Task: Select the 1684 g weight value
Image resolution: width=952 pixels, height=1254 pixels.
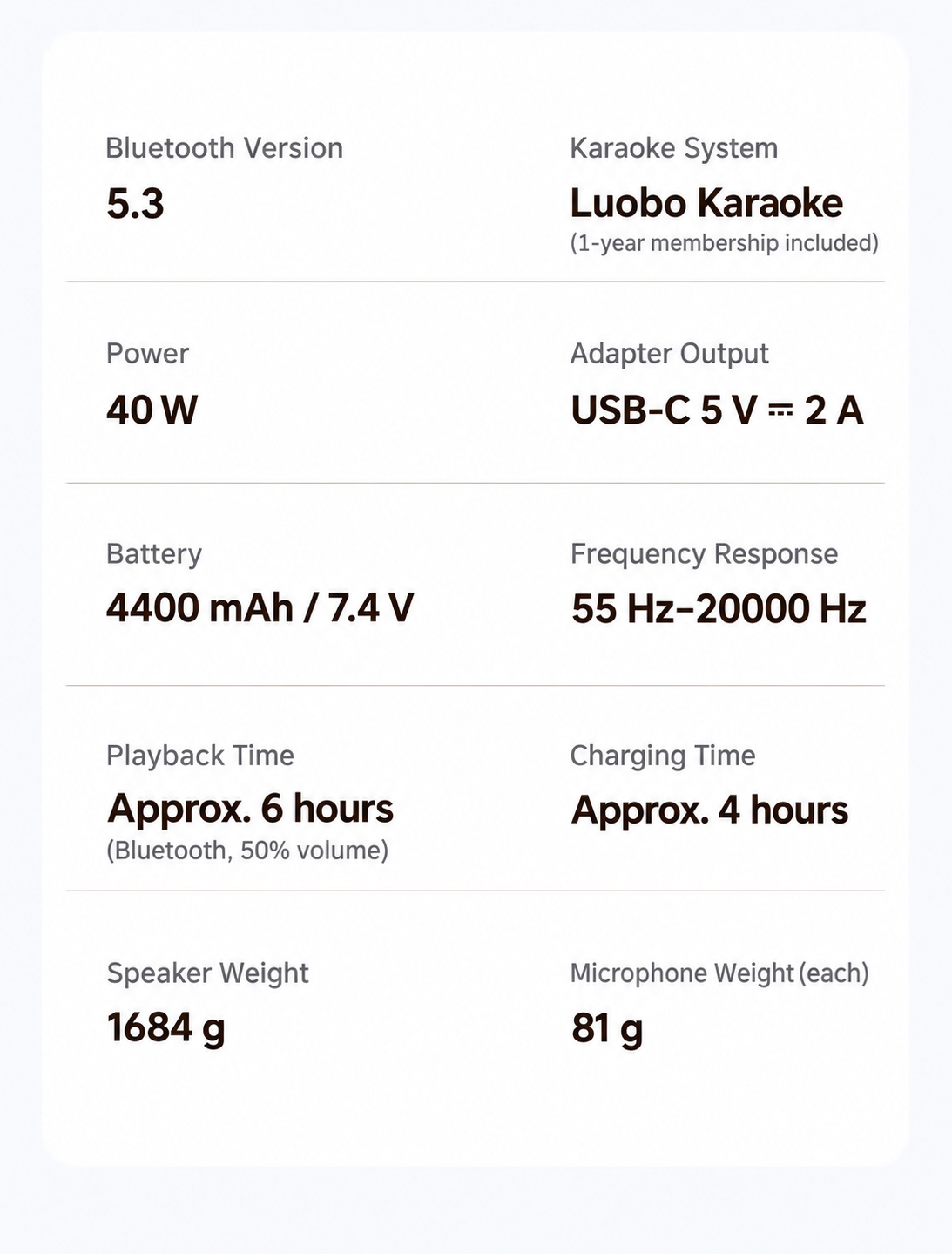Action: point(165,1028)
